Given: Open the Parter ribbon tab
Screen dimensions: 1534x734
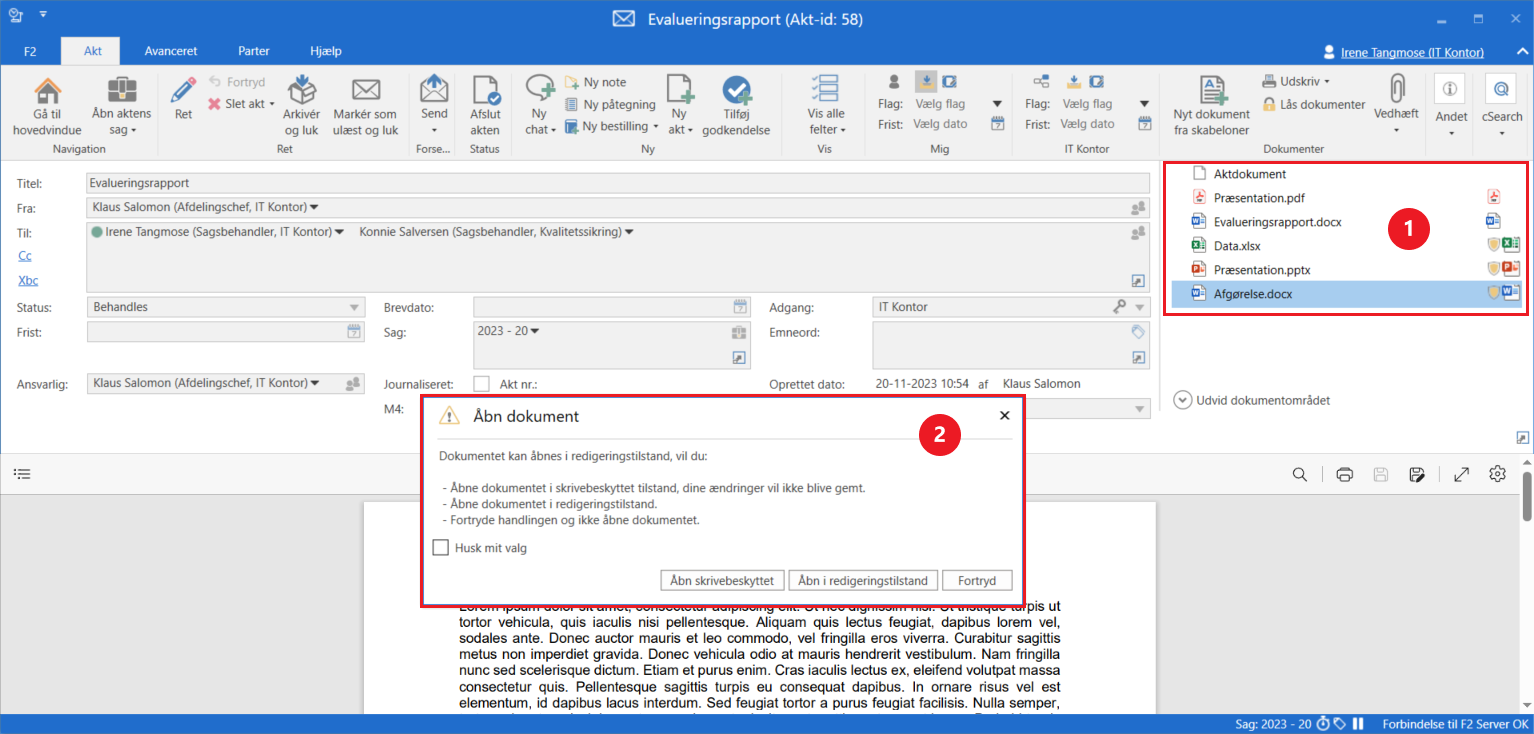Looking at the screenshot, I should (x=253, y=51).
